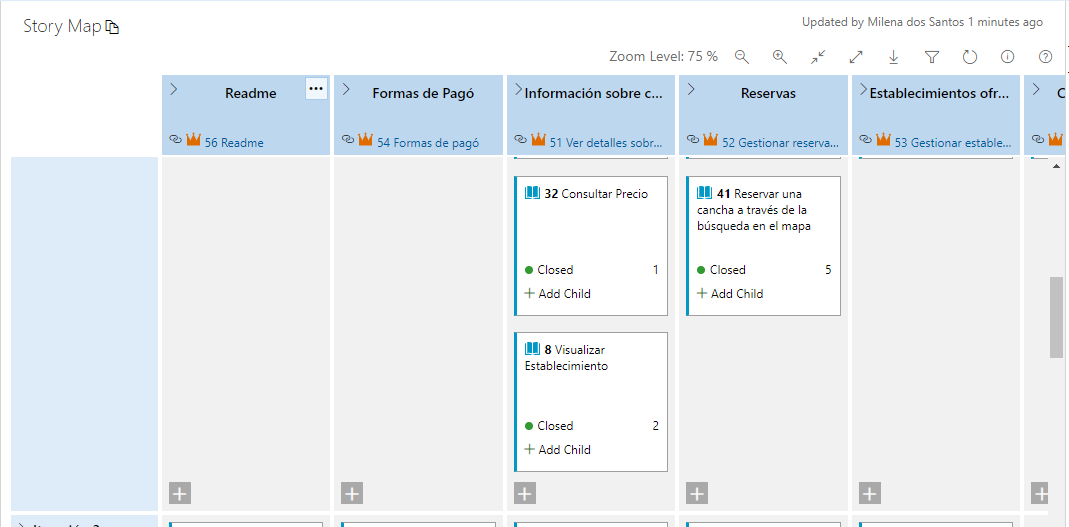This screenshot has width=1069, height=527.
Task: Copy the Story Map title link icon
Action: pyautogui.click(x=112, y=27)
